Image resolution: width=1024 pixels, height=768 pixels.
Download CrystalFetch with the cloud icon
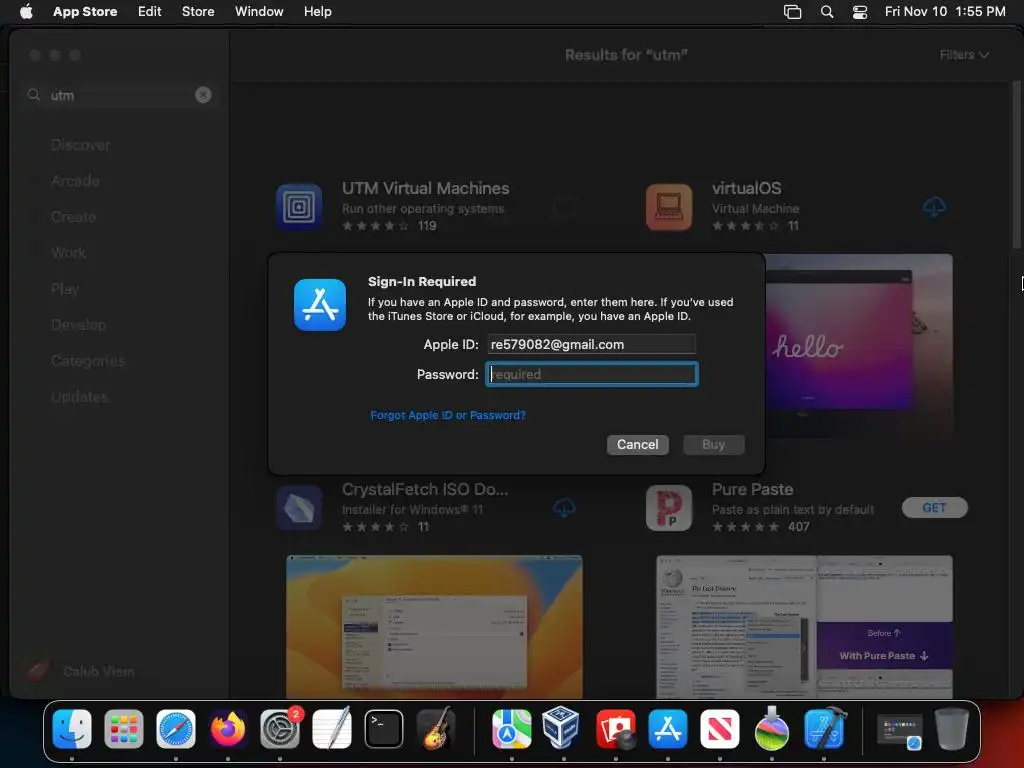pos(564,507)
